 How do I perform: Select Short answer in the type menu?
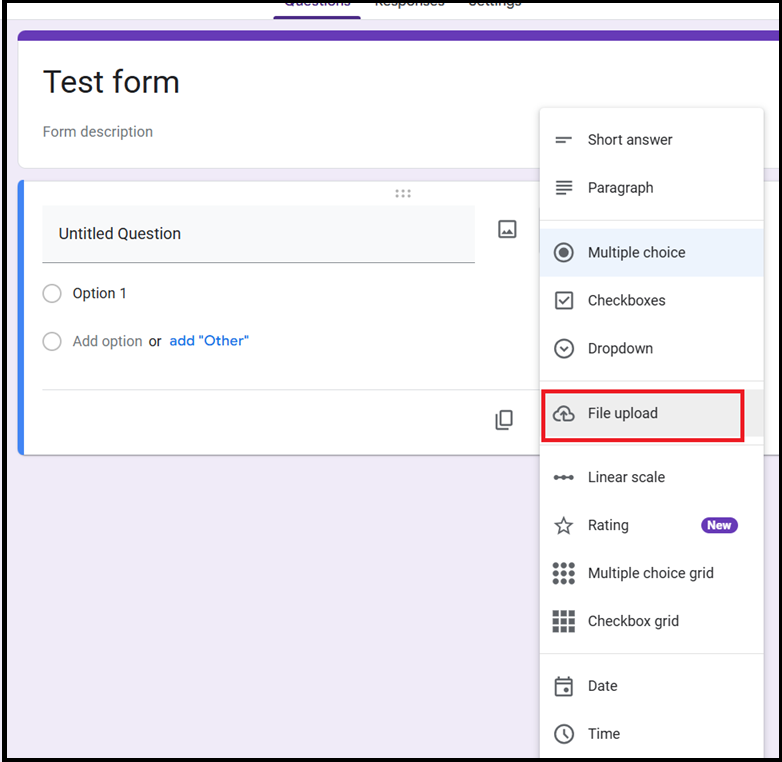(629, 140)
